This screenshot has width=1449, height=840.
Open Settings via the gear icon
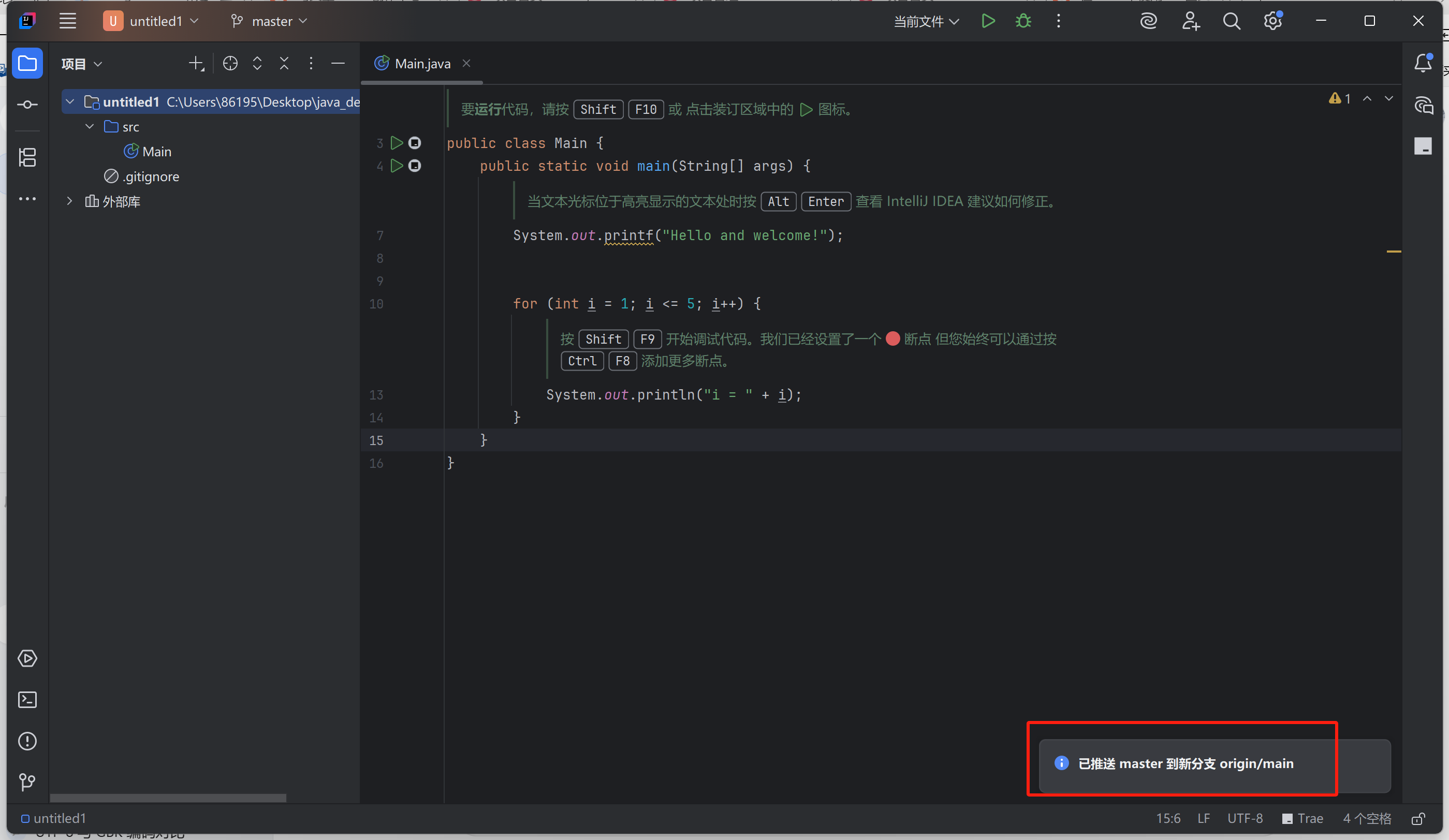1272,21
